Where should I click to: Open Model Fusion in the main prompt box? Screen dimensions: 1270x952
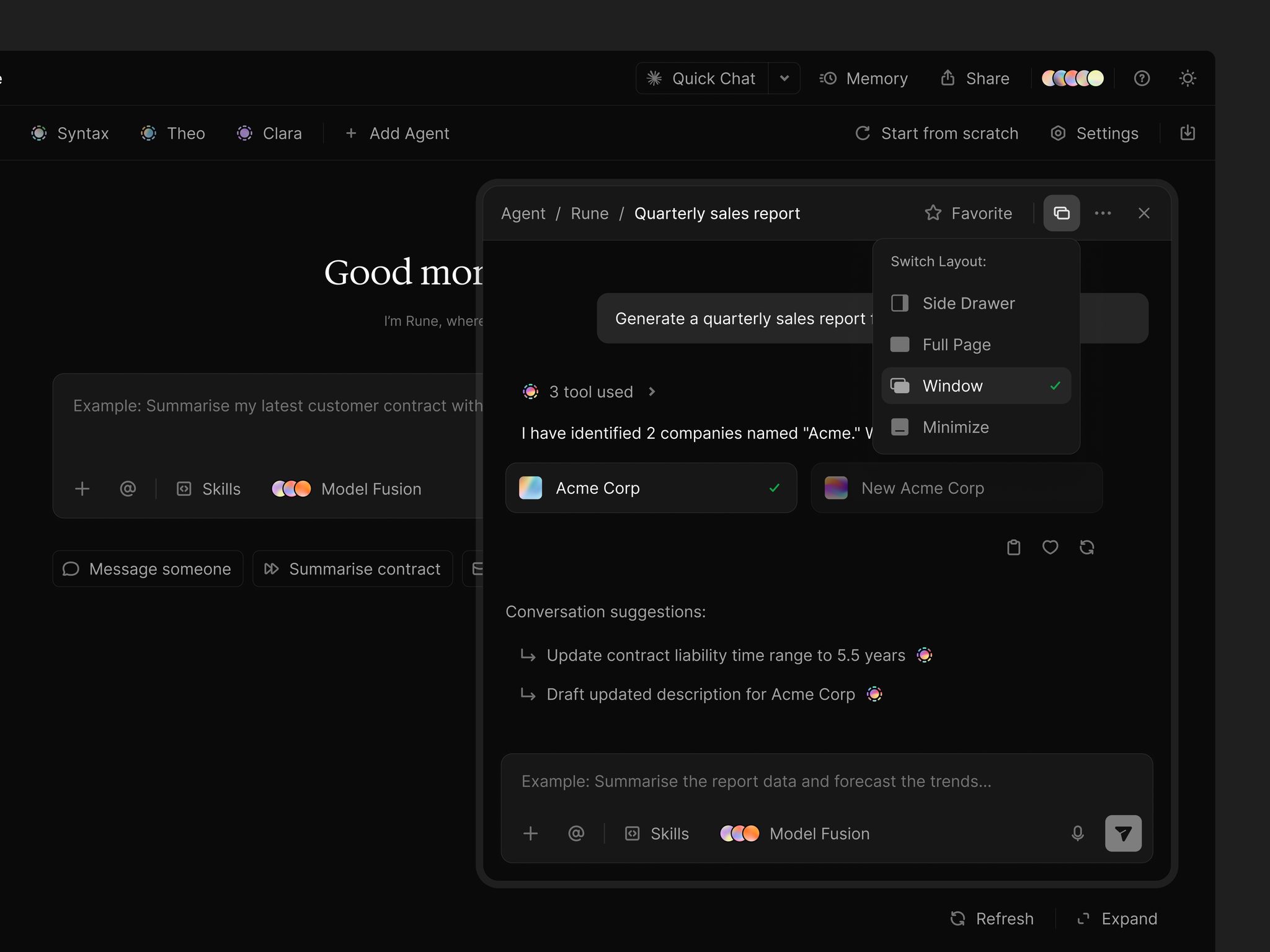point(347,489)
